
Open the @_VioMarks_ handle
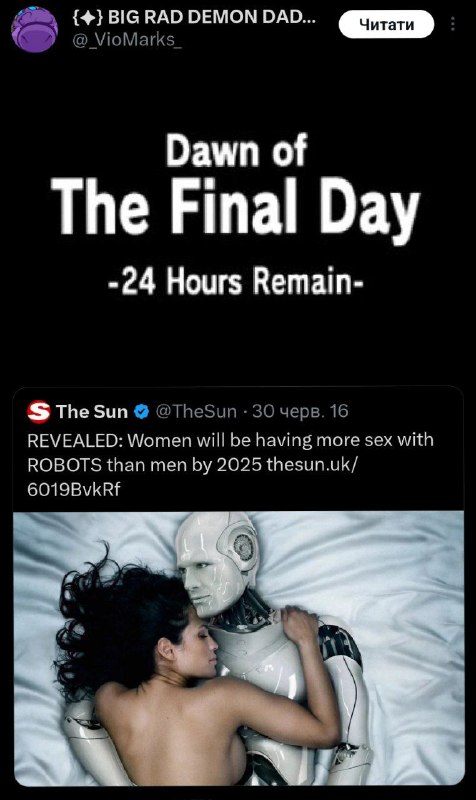click(127, 40)
